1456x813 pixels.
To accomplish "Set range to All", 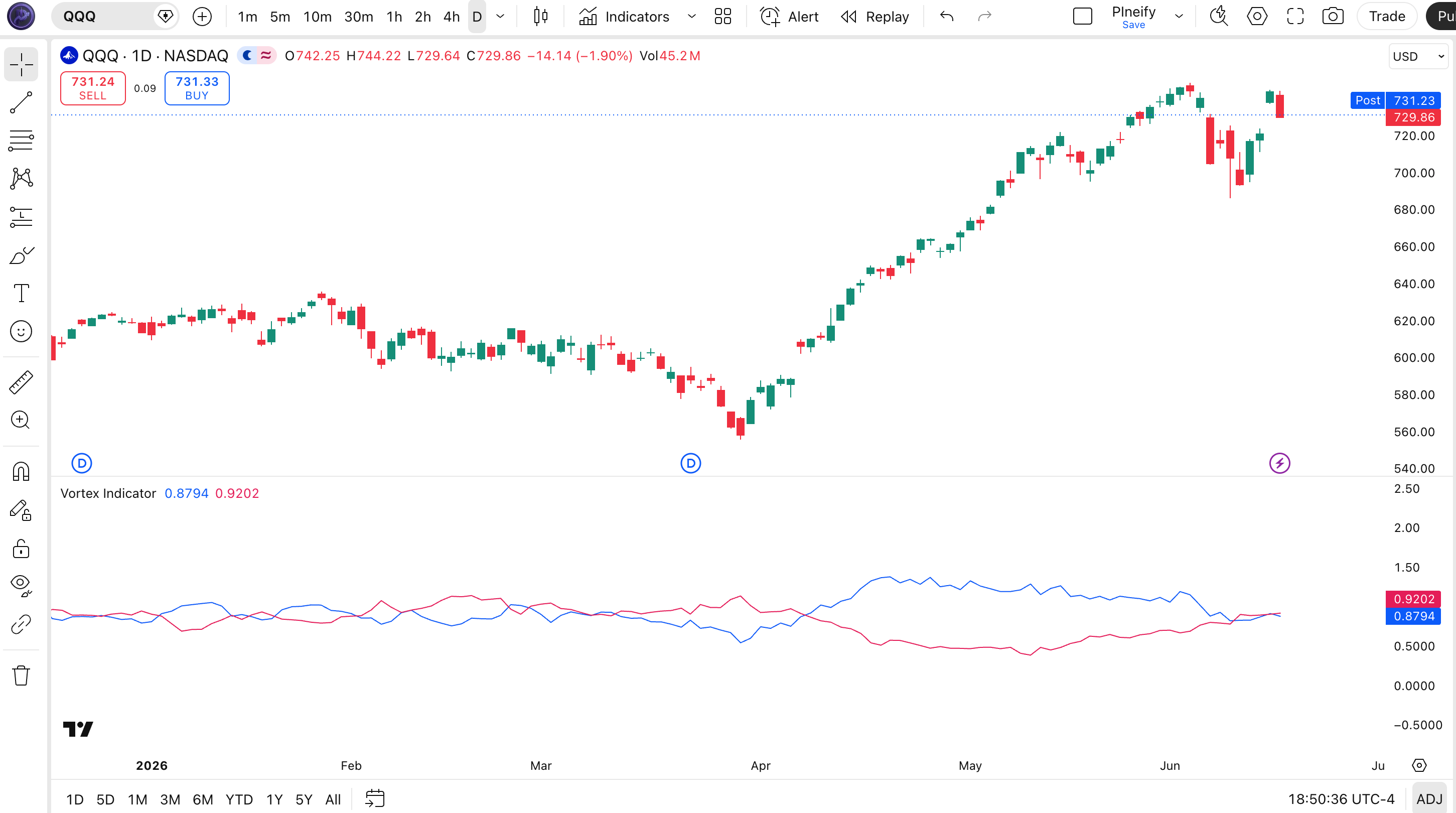I will coord(333,799).
